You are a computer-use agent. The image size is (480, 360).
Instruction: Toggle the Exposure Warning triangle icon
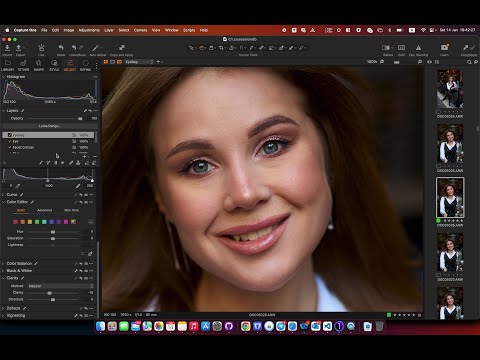pyautogui.click(x=418, y=48)
